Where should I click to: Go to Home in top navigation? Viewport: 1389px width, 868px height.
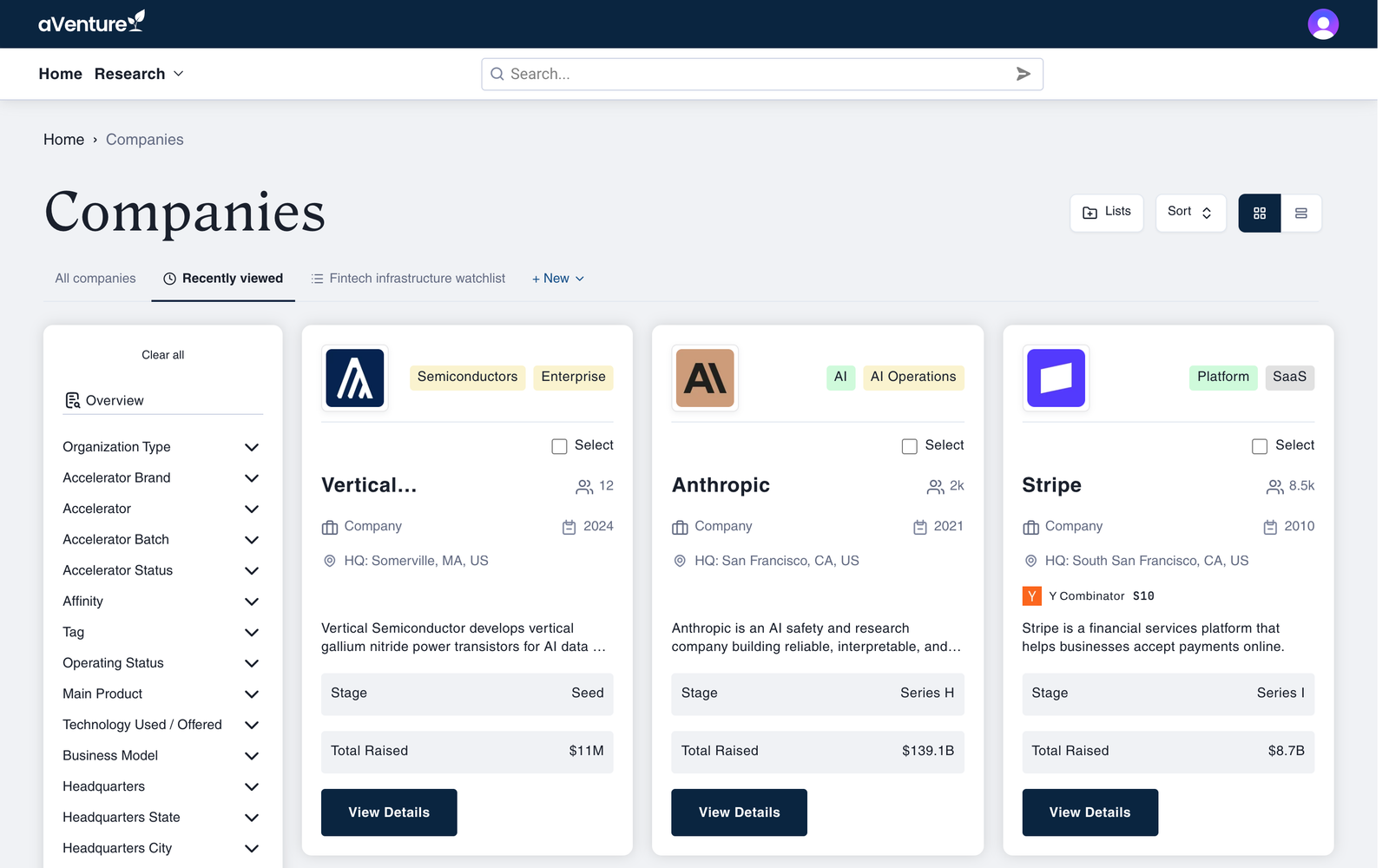(x=60, y=74)
